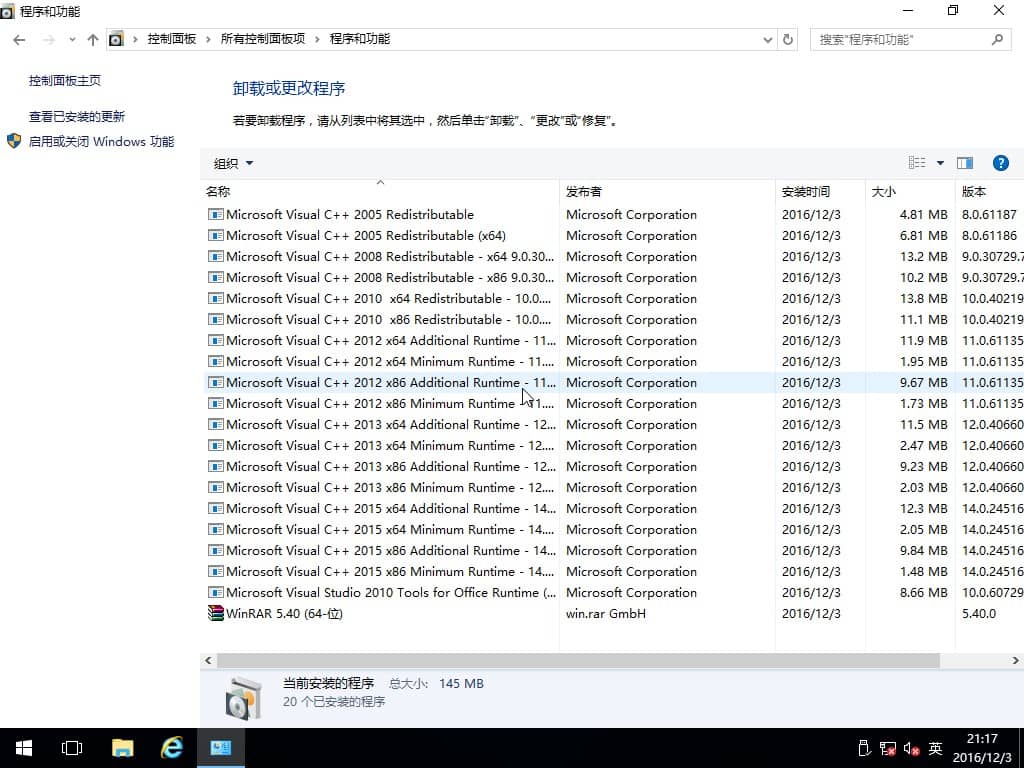1024x768 pixels.
Task: Select Visual C++ 2008 x86 9.0.30 icon
Action: click(x=216, y=277)
